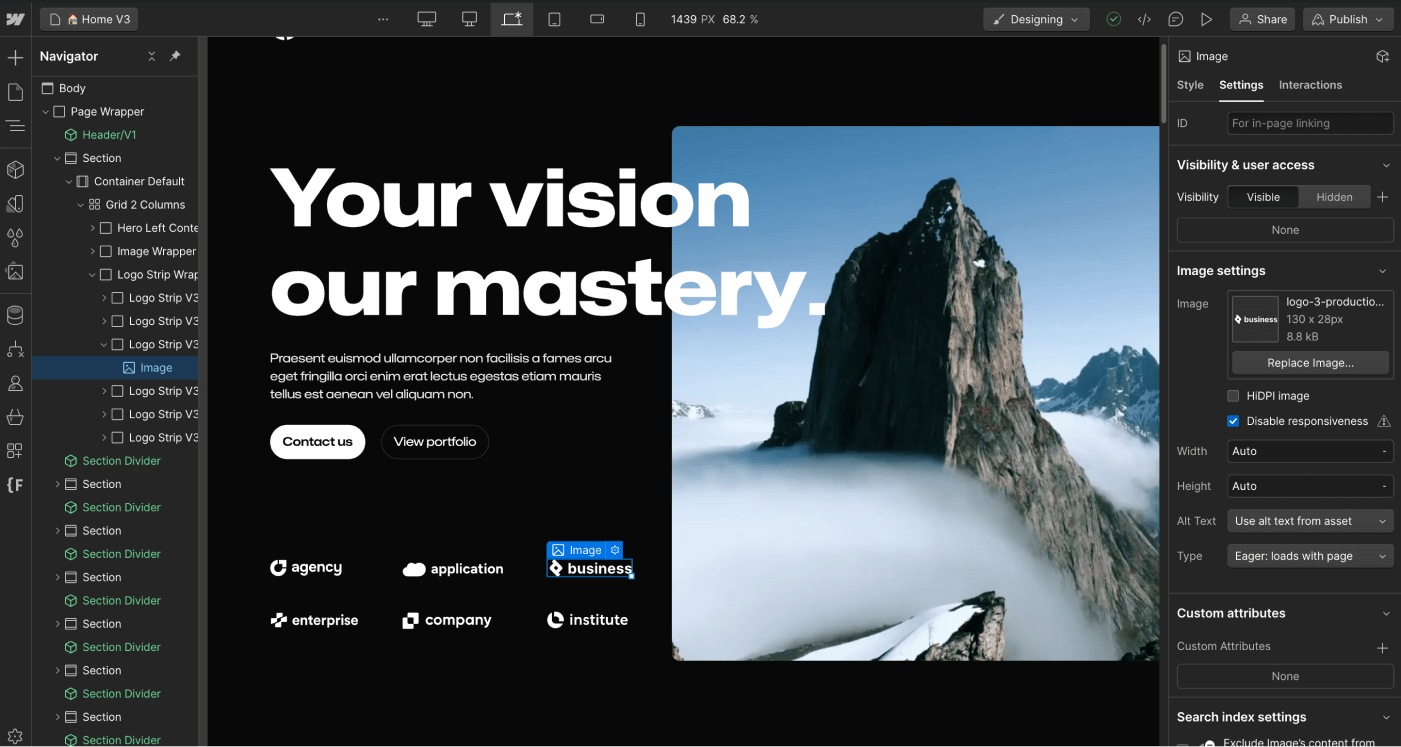Viewport: 1401px width, 747px height.
Task: Switch to the Interactions tab
Action: 1310,85
